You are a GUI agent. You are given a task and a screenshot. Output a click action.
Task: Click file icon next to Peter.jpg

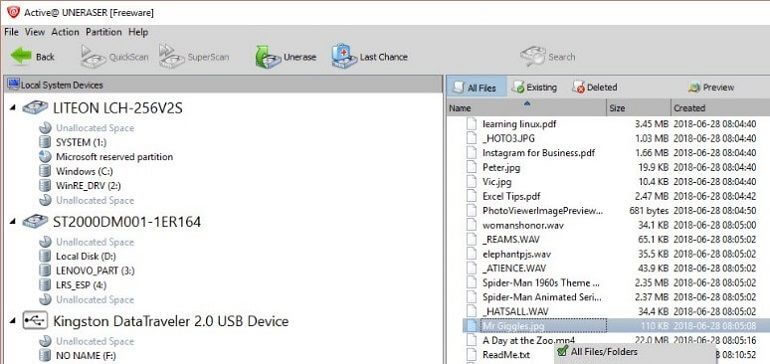point(471,167)
